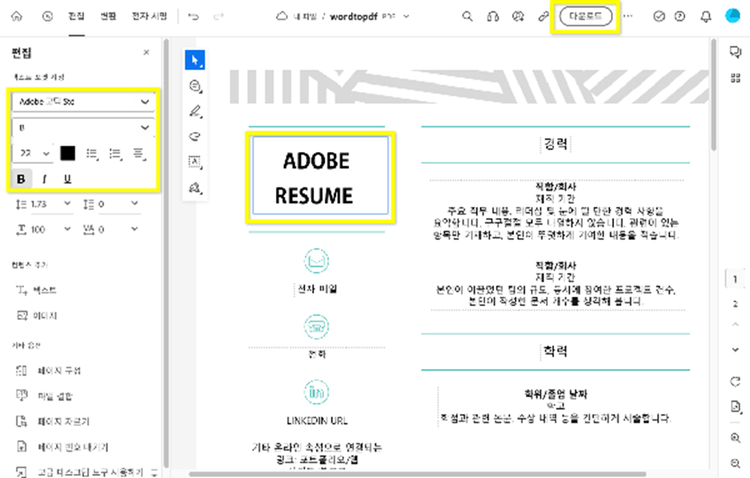750x478 pixels.
Task: Zoom in on the document
Action: [735, 438]
